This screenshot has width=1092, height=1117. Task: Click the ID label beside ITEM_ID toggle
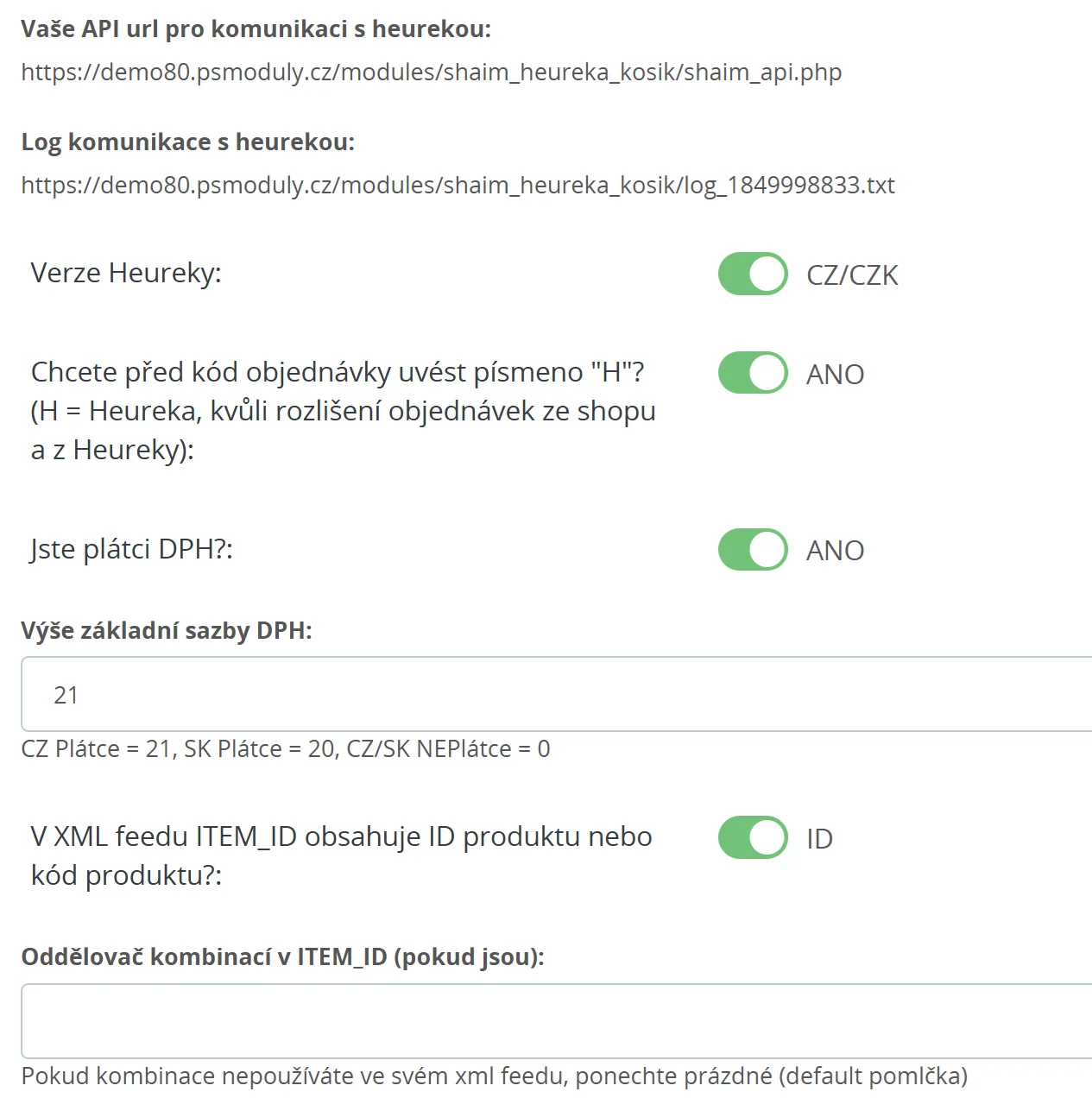819,839
